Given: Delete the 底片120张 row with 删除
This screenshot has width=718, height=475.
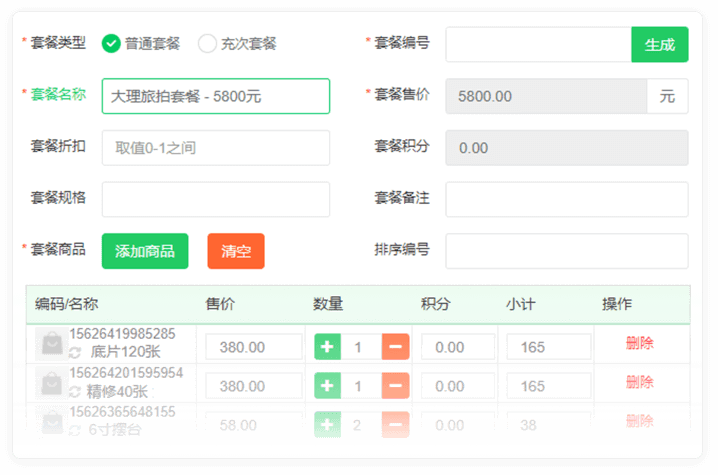Looking at the screenshot, I should (x=640, y=343).
